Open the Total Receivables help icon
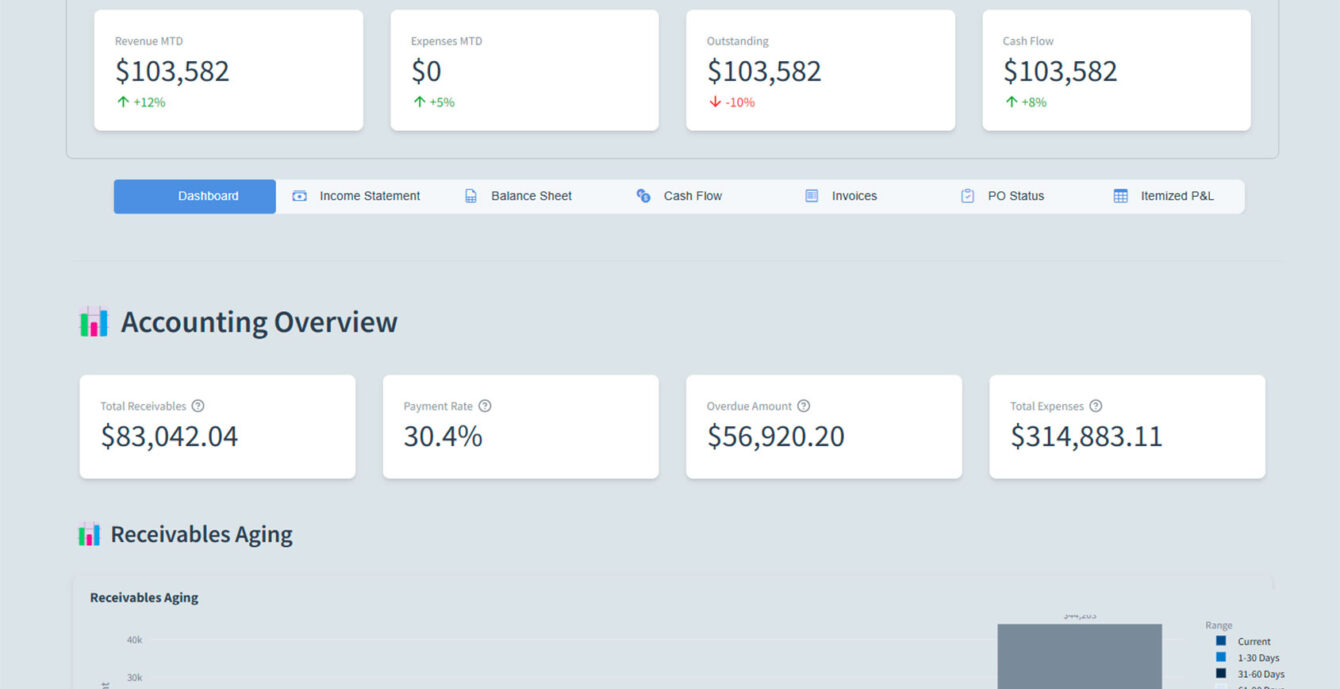Screen dimensions: 1340x689 198,406
